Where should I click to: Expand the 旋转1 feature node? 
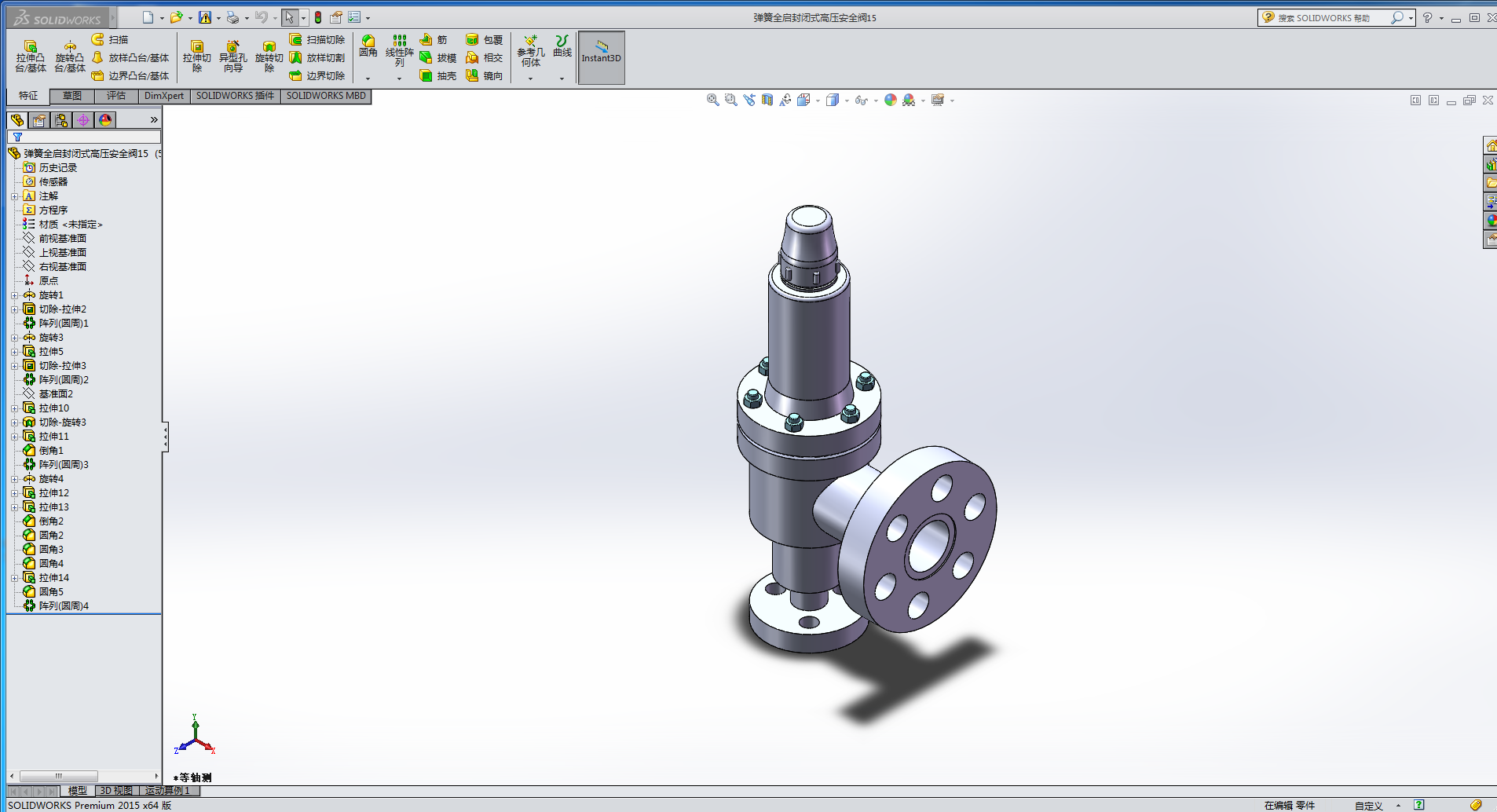14,295
